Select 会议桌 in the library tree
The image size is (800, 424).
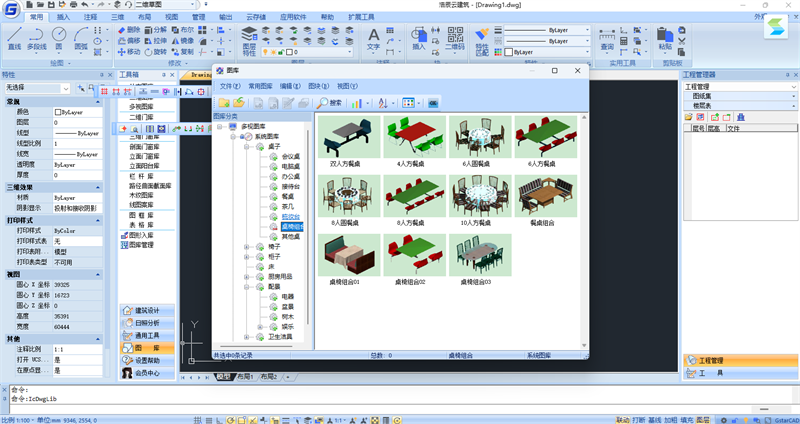tap(291, 157)
